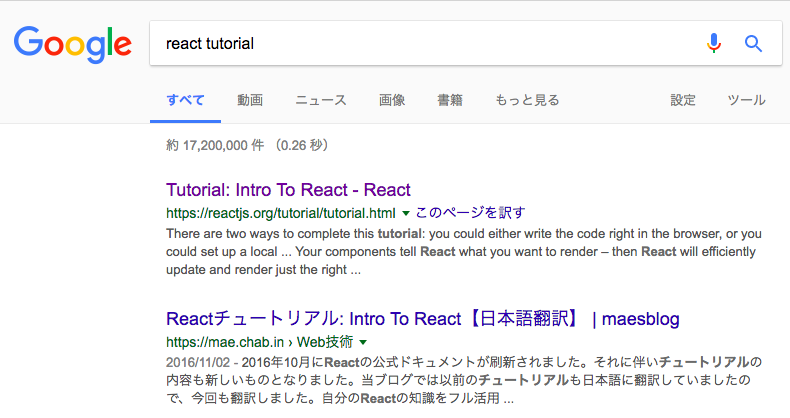This screenshot has height=418, width=790.
Task: Switch to the 動画 tab
Action: [x=250, y=100]
